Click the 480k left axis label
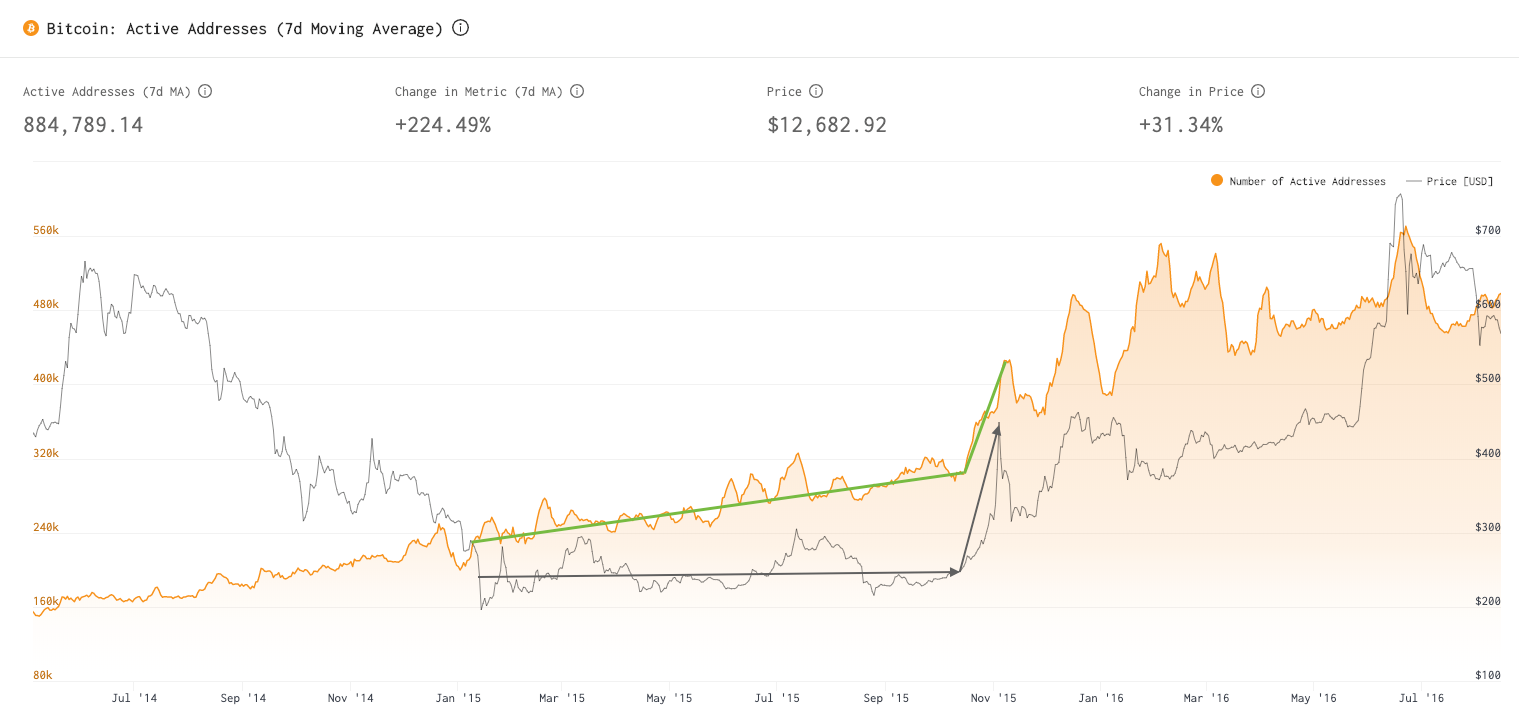 pyautogui.click(x=46, y=304)
